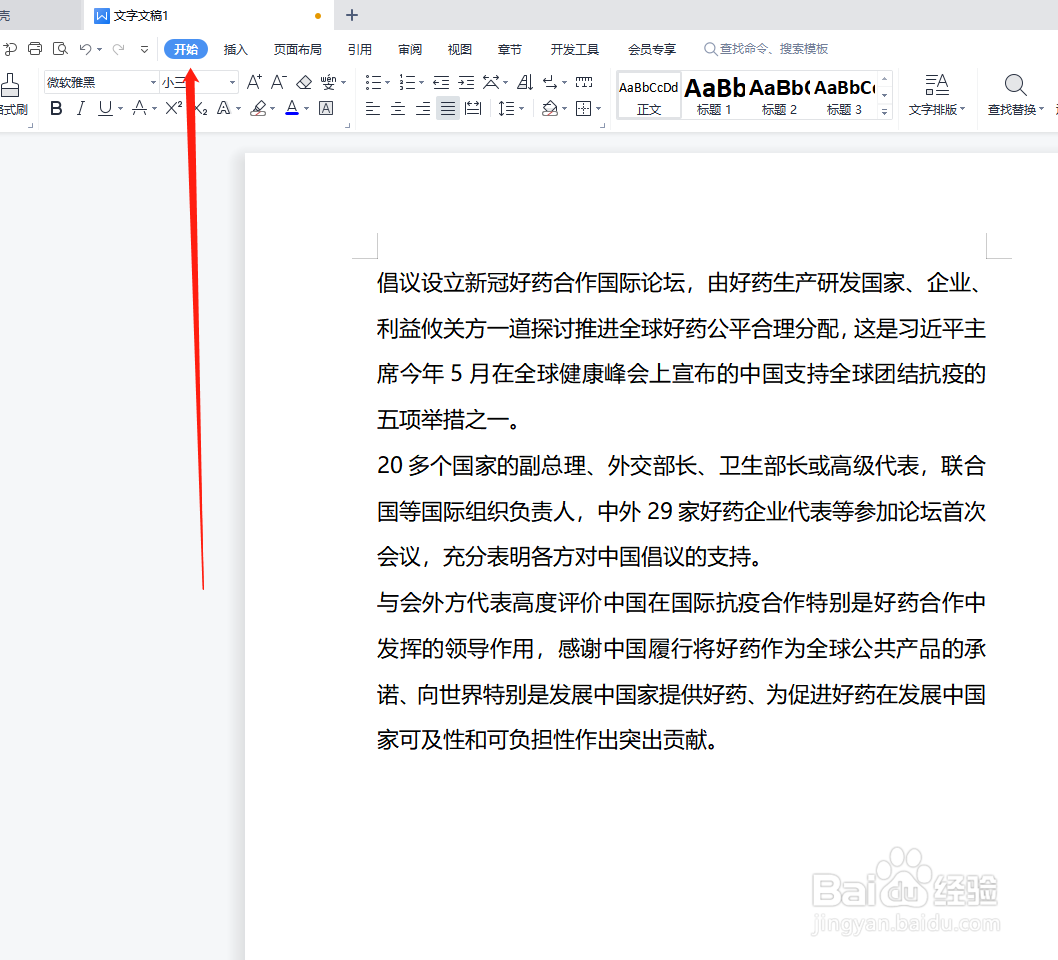
Task: Apply the 标题 1 style
Action: 715,95
